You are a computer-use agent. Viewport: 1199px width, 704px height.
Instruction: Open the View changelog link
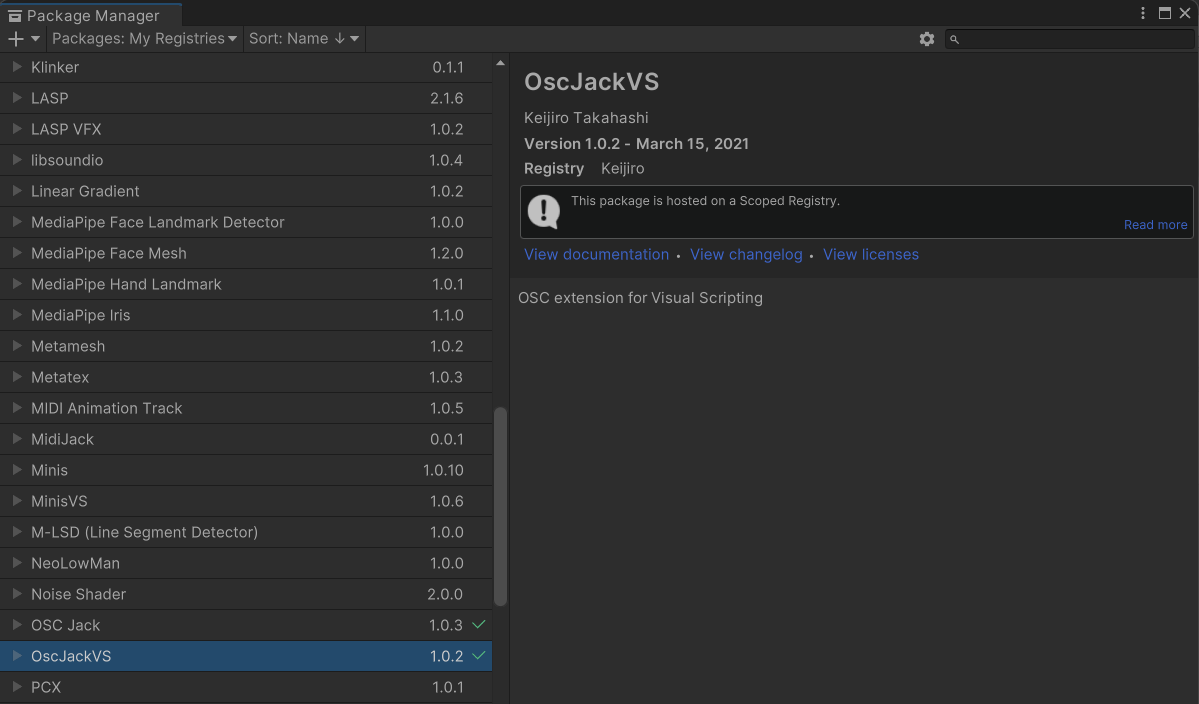(x=746, y=255)
